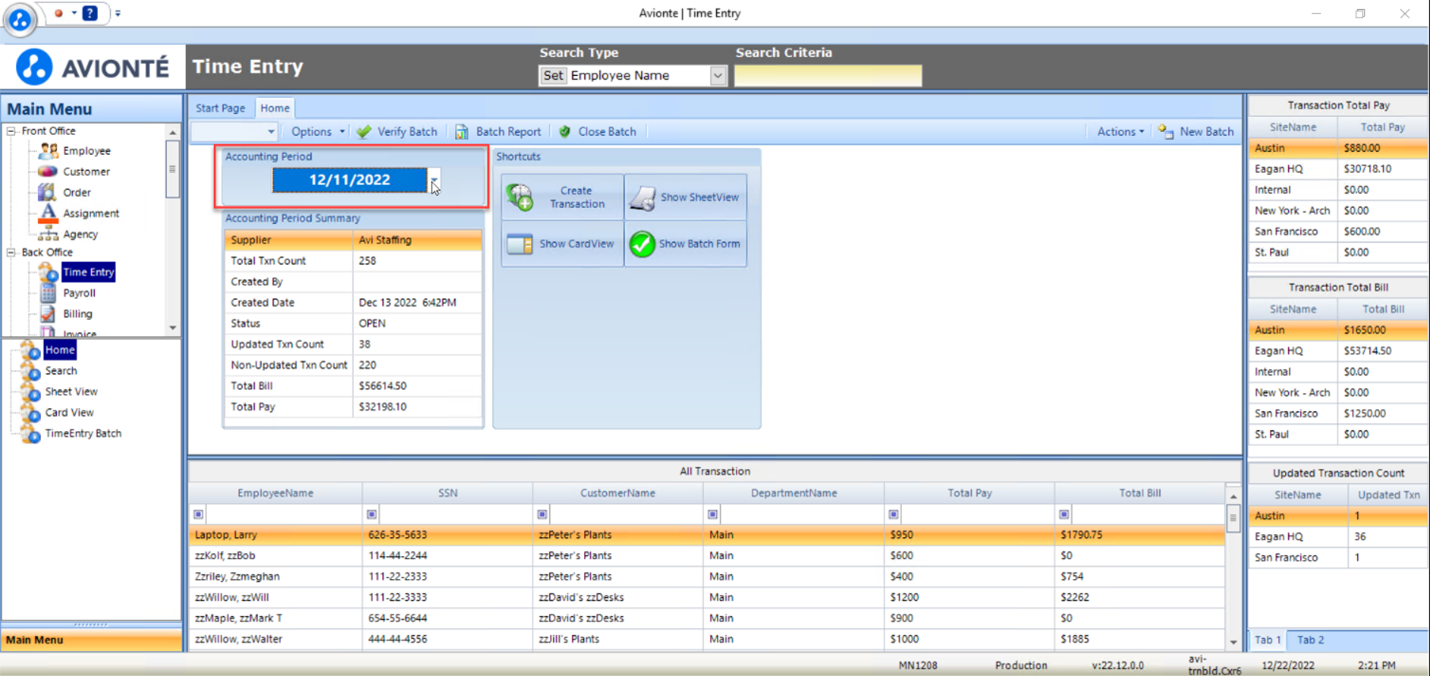Screen dimensions: 1430x676
Task: Open the EmployeeName column filter icon
Action: 199,515
